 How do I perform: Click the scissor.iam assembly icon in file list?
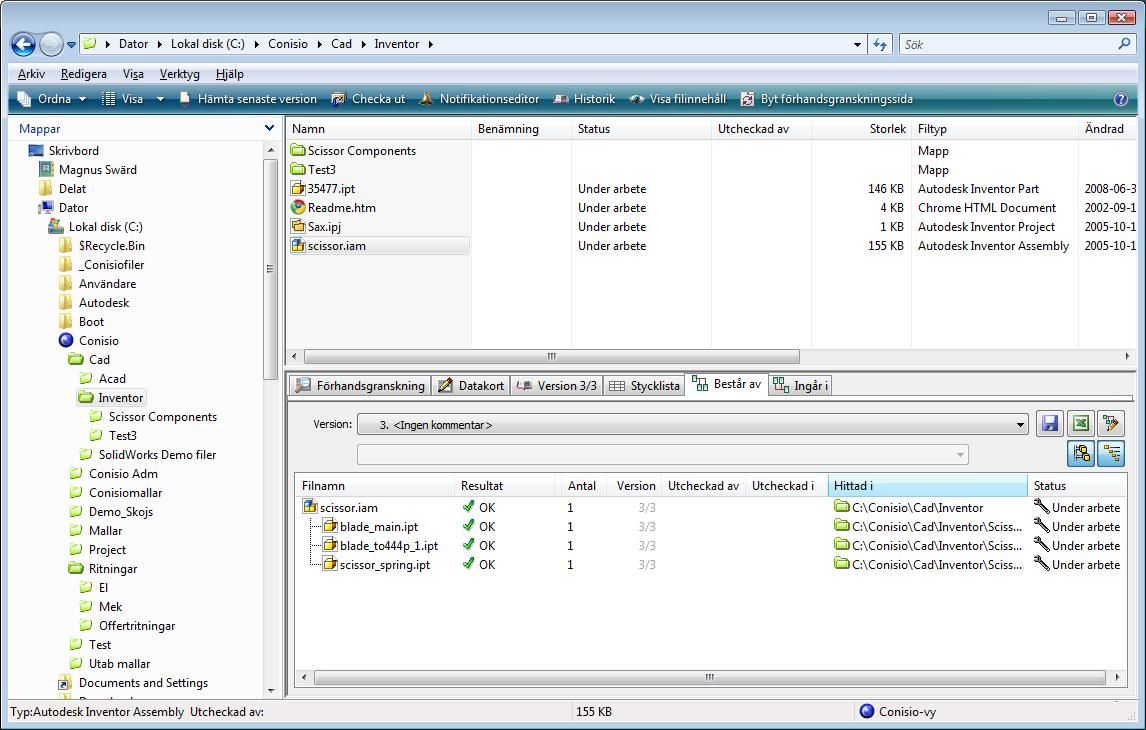297,246
